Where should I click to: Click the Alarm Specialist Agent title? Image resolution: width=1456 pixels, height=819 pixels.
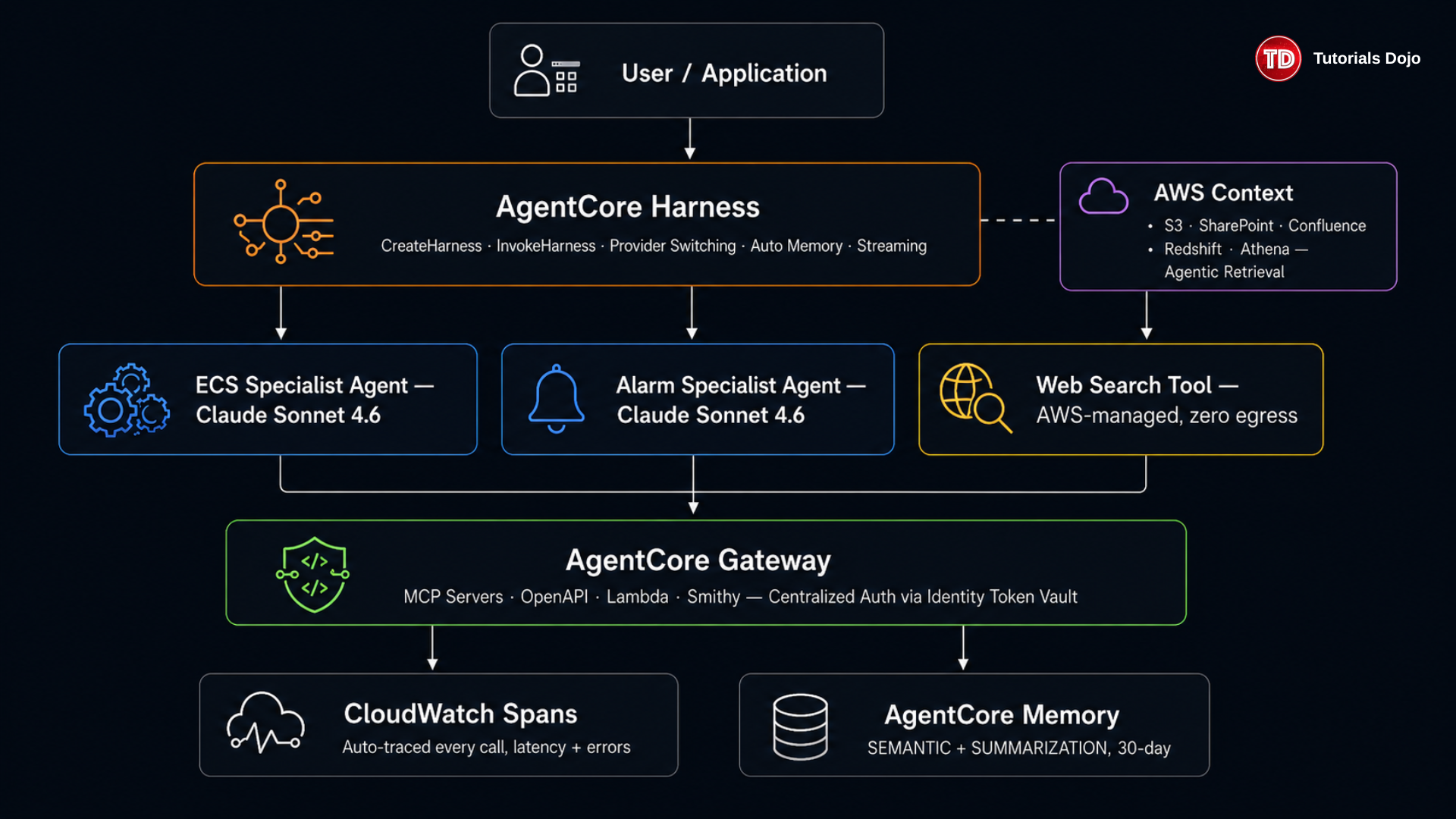741,385
